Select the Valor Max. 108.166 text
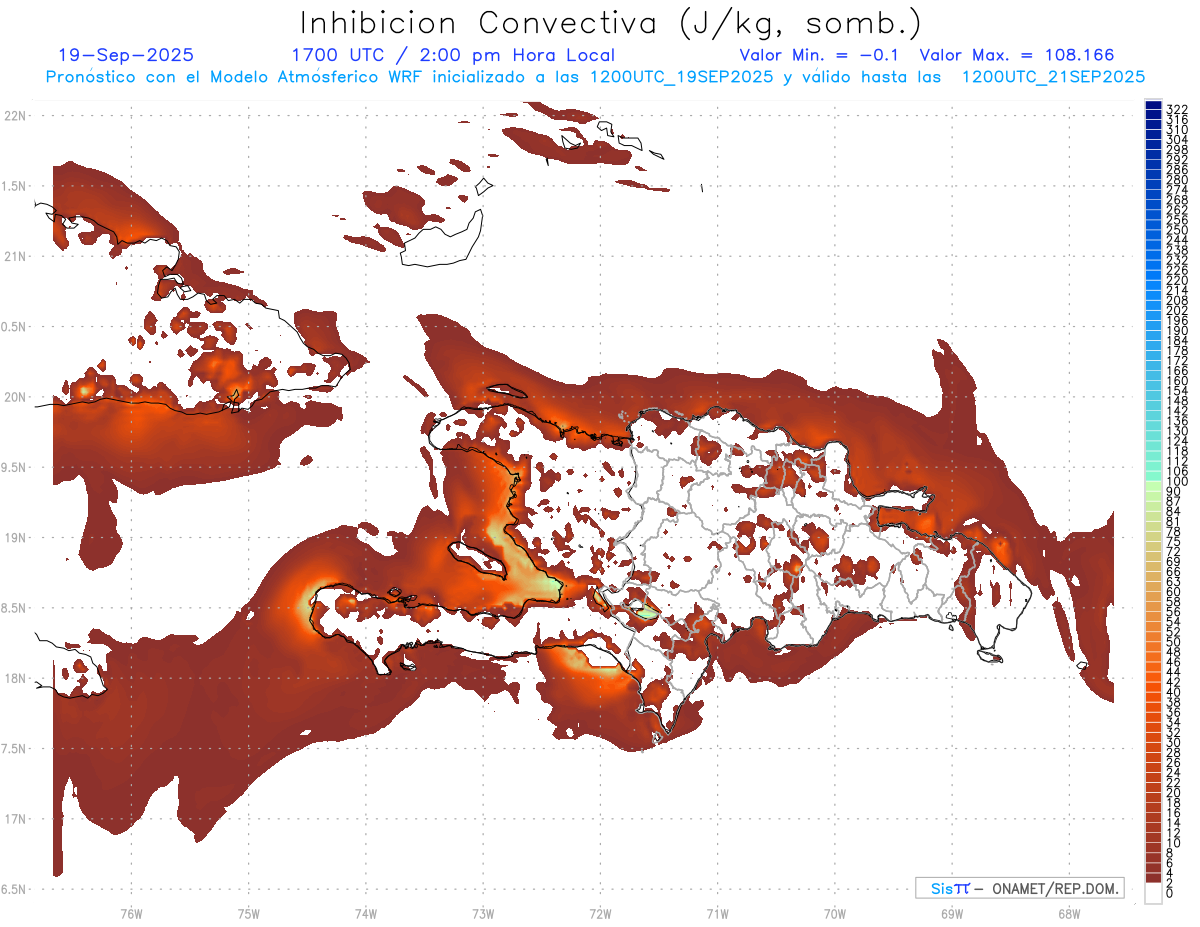Viewport: 1200px width, 927px height. point(1017,55)
